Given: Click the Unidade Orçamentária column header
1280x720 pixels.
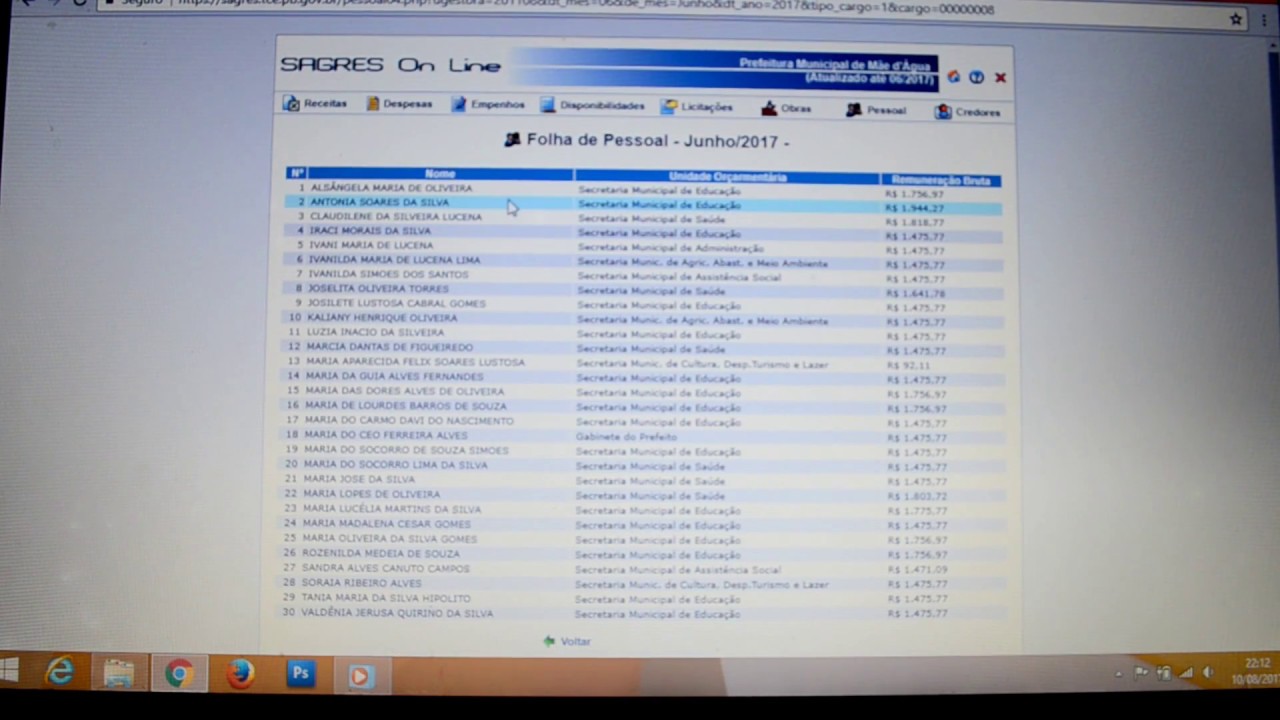Looking at the screenshot, I should tap(727, 177).
